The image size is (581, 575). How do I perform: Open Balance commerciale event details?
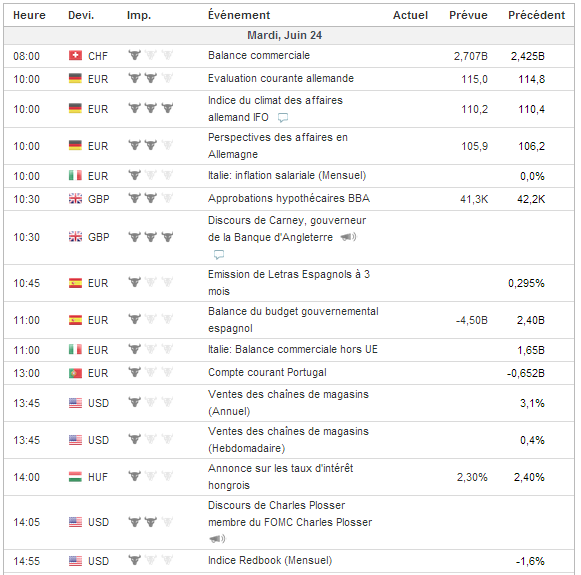tap(259, 55)
